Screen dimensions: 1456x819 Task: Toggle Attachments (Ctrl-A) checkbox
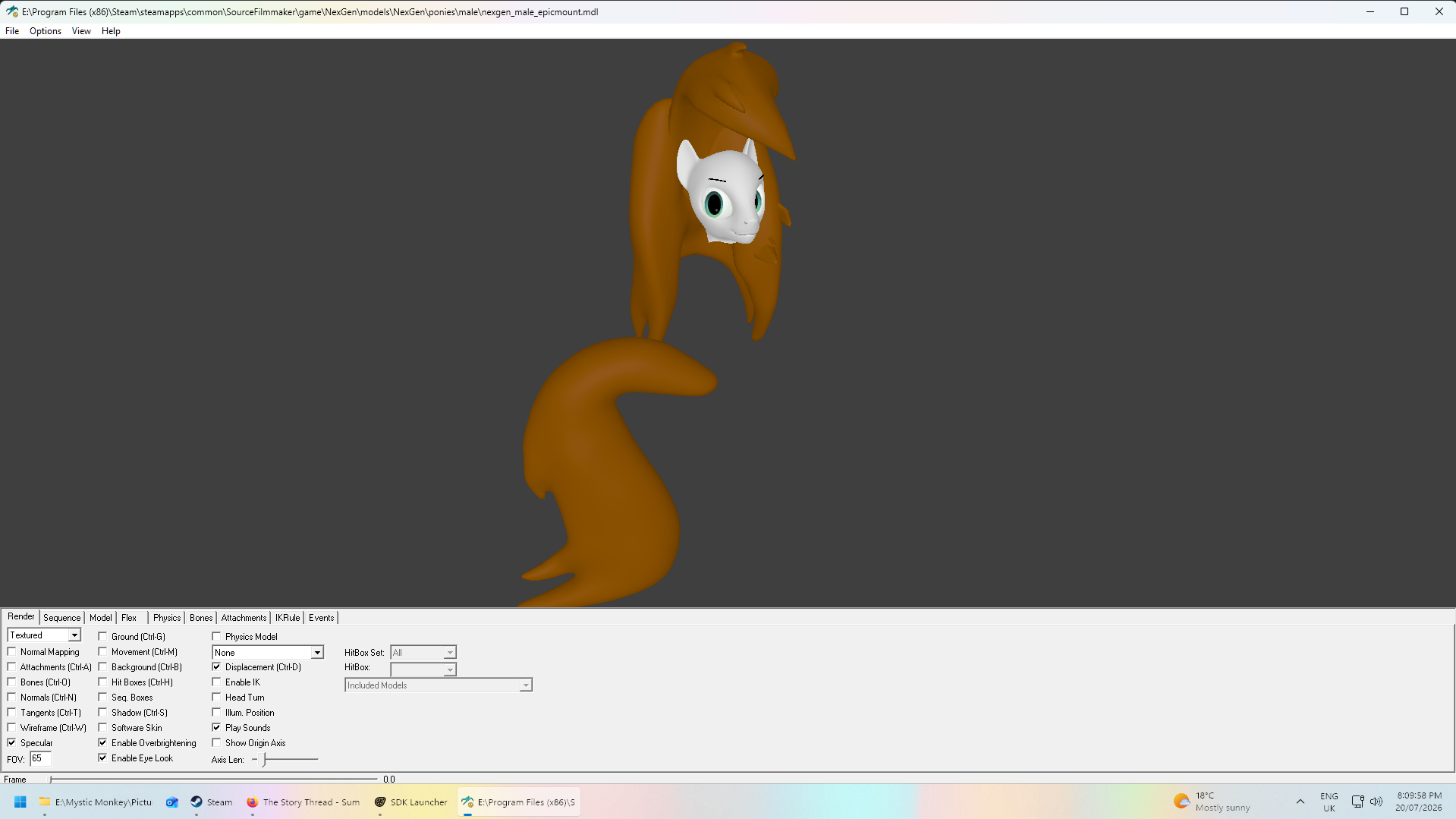click(x=12, y=667)
